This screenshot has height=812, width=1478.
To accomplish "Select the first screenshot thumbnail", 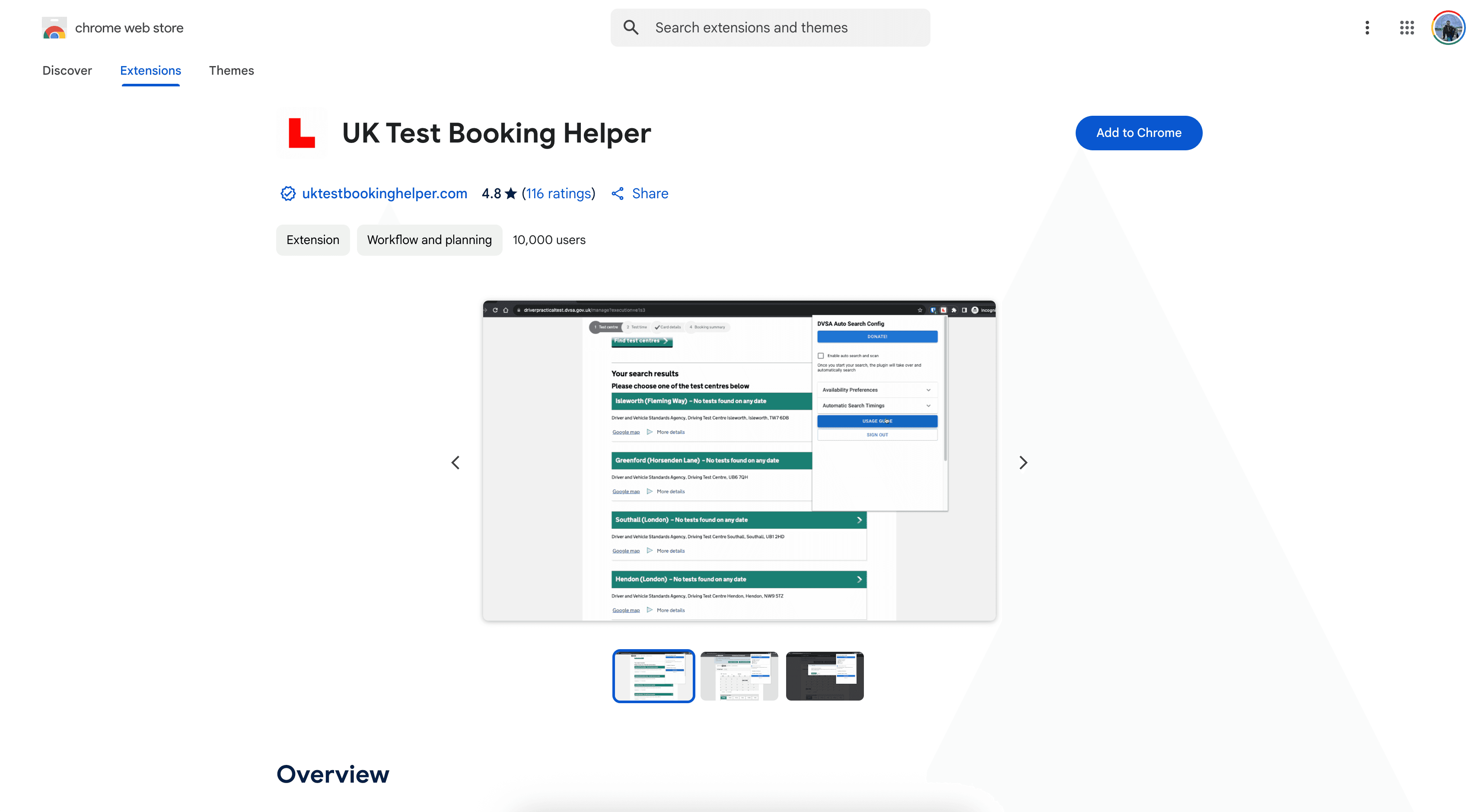I will [653, 676].
